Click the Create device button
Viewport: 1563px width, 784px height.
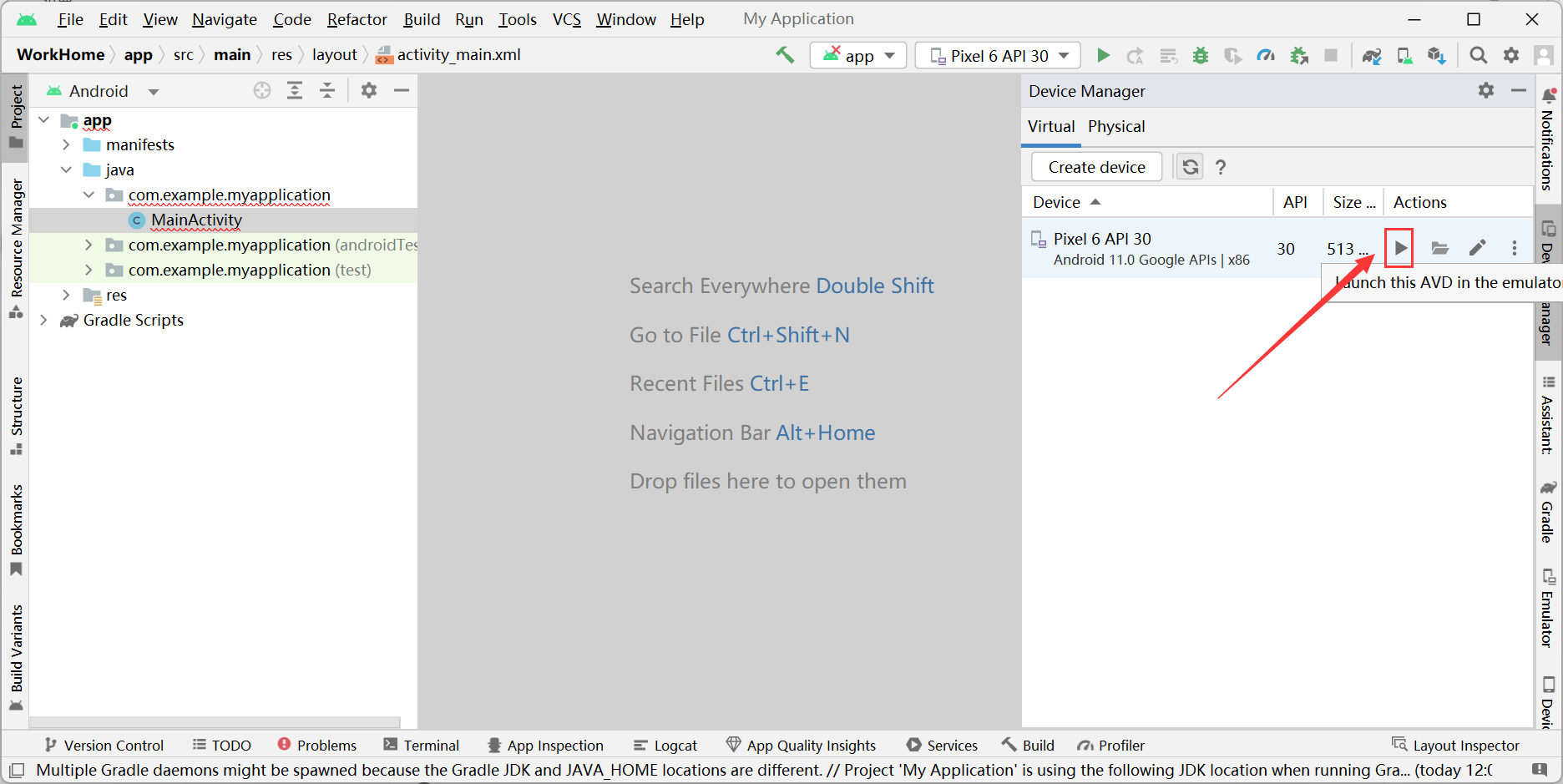[x=1096, y=167]
